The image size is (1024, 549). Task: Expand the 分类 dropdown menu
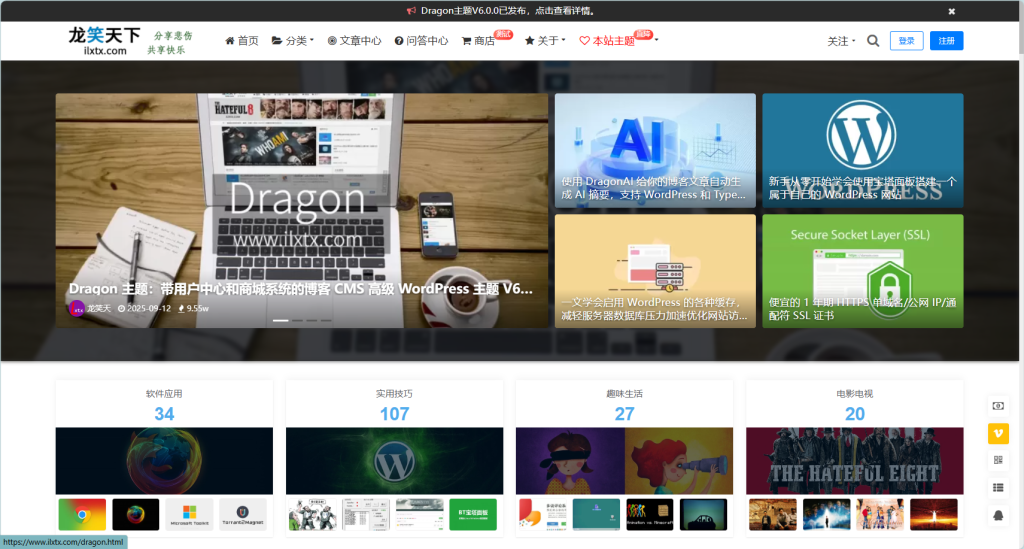pyautogui.click(x=292, y=41)
